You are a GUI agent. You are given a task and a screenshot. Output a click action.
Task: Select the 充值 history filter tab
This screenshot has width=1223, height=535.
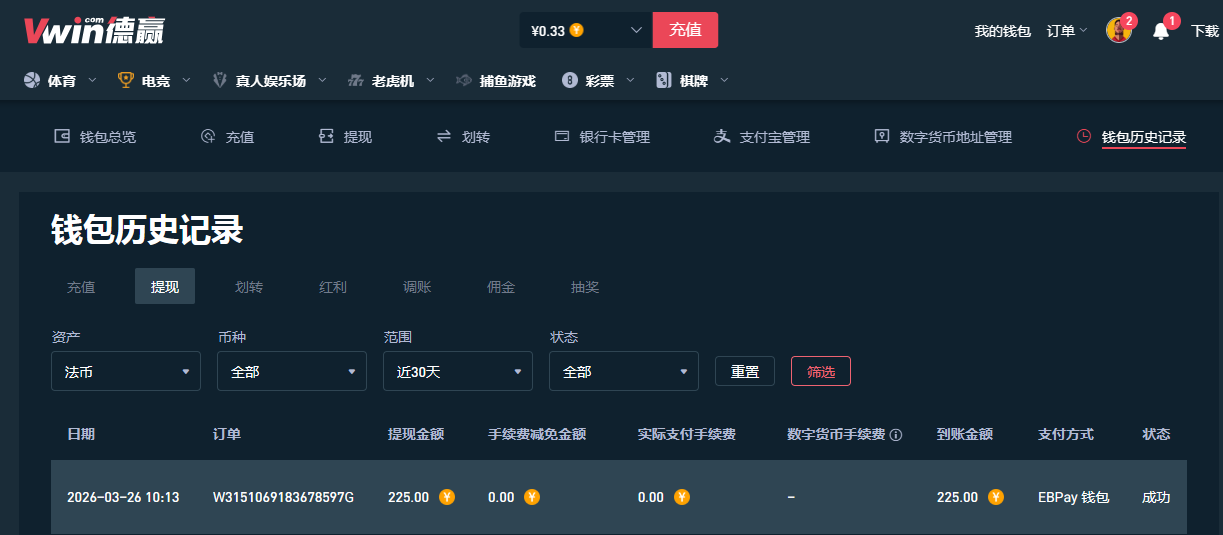(x=81, y=287)
